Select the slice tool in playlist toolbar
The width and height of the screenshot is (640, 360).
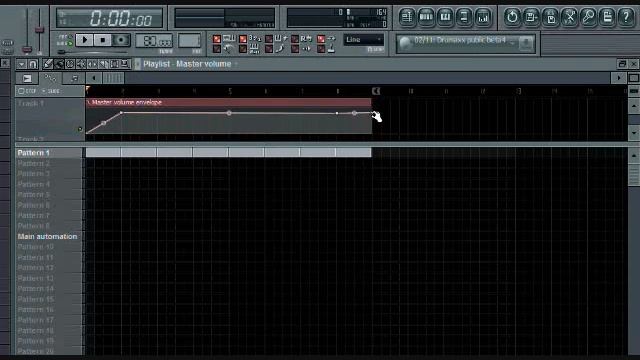103,64
